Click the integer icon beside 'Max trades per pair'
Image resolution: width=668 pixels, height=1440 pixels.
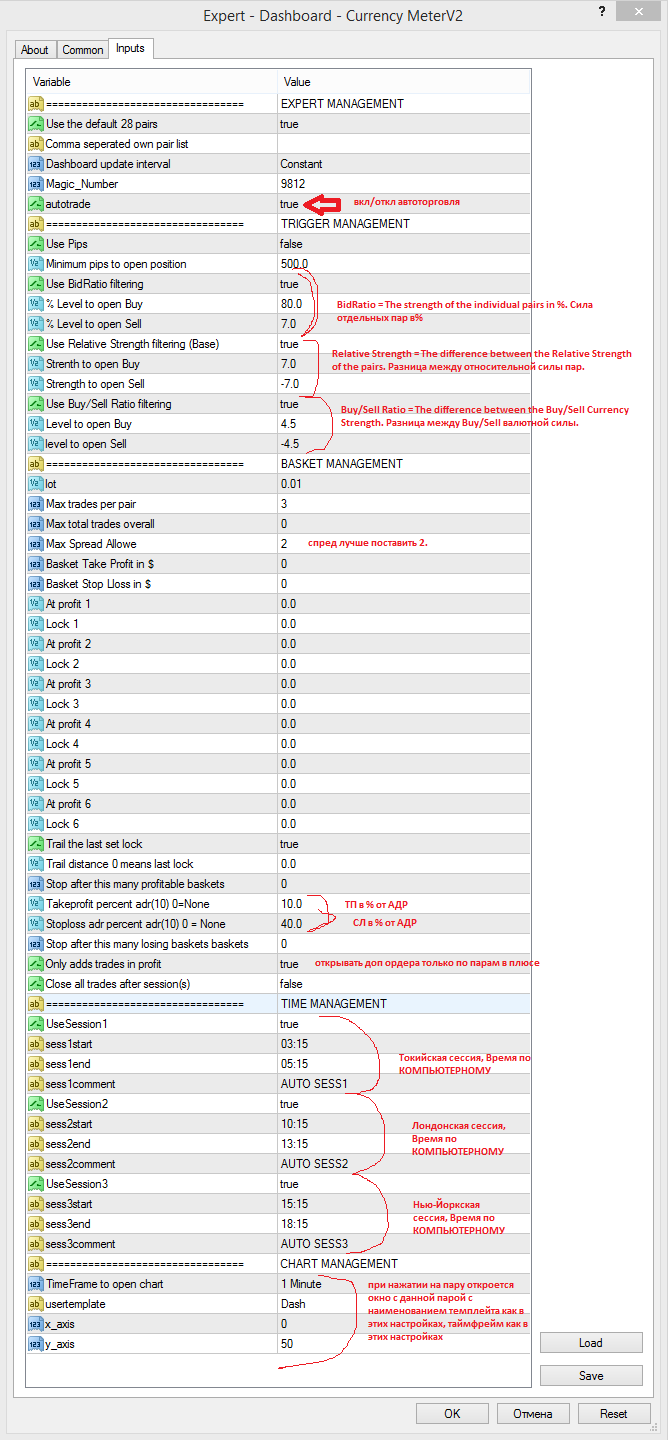point(35,504)
